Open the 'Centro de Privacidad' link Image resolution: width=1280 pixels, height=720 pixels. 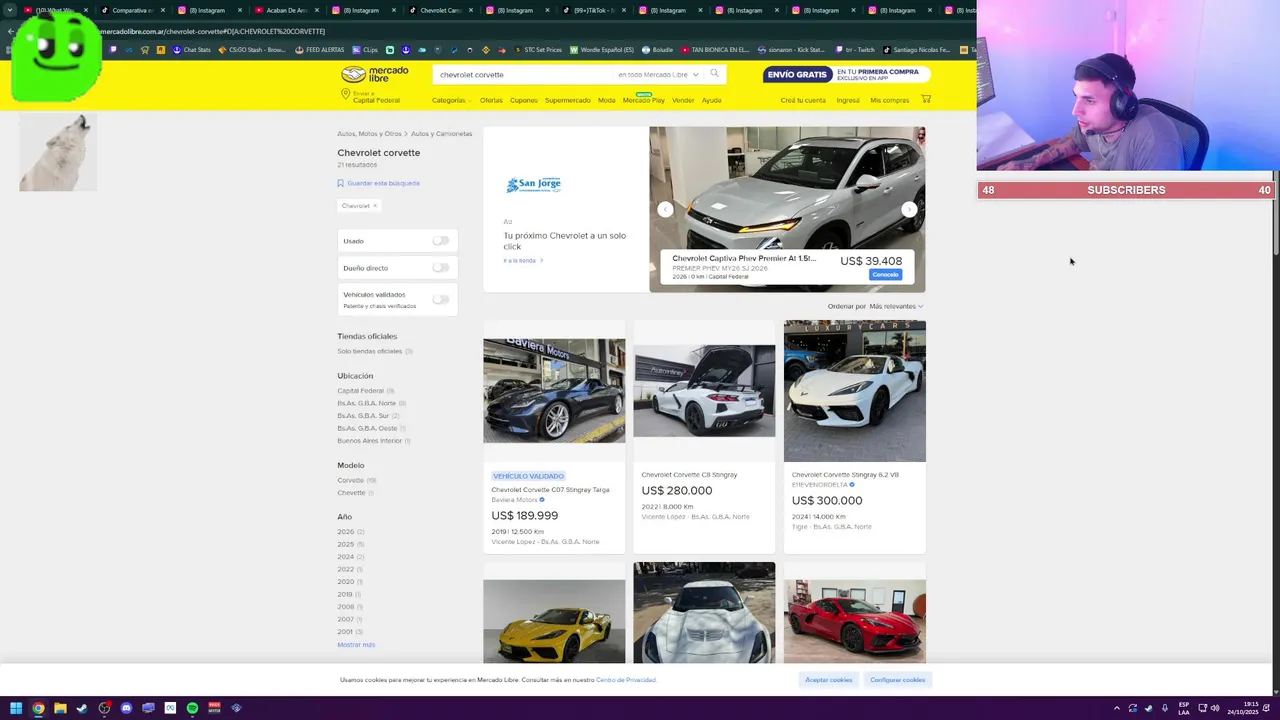point(626,680)
